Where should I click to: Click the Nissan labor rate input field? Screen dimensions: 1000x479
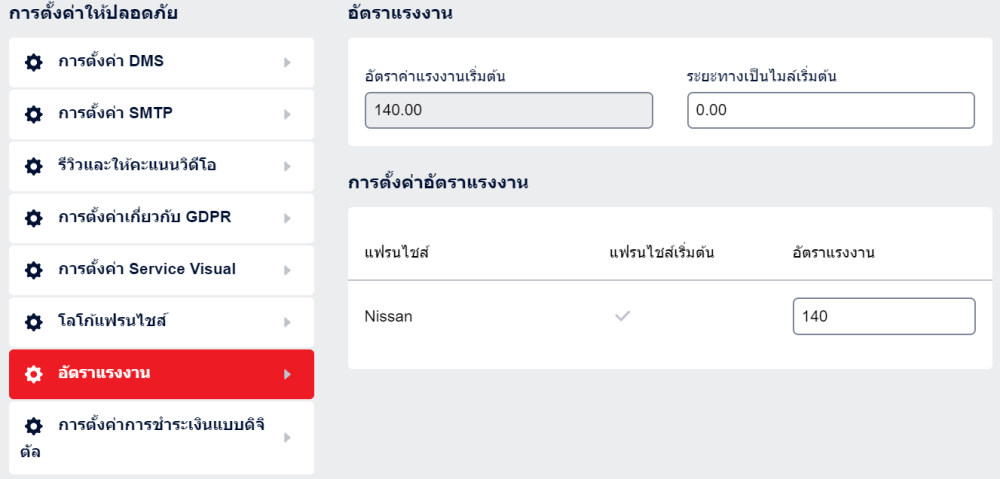[882, 317]
